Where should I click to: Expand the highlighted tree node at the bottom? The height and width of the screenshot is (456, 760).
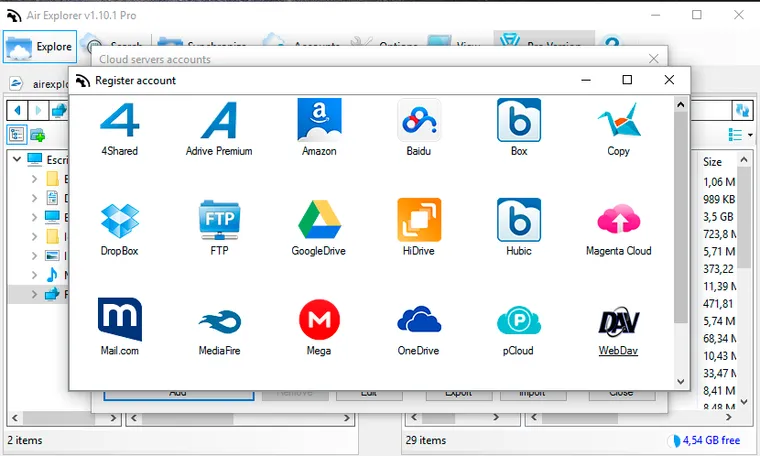(x=34, y=294)
